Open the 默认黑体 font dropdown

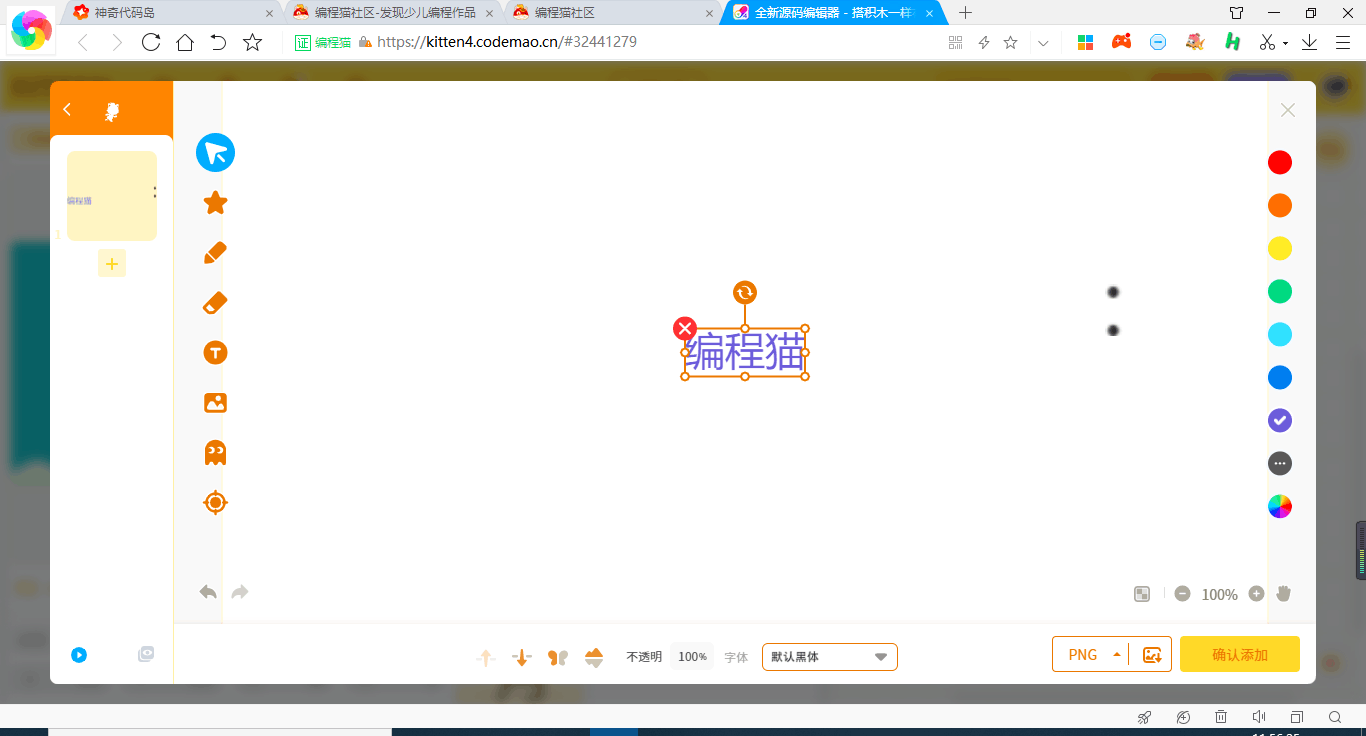830,657
